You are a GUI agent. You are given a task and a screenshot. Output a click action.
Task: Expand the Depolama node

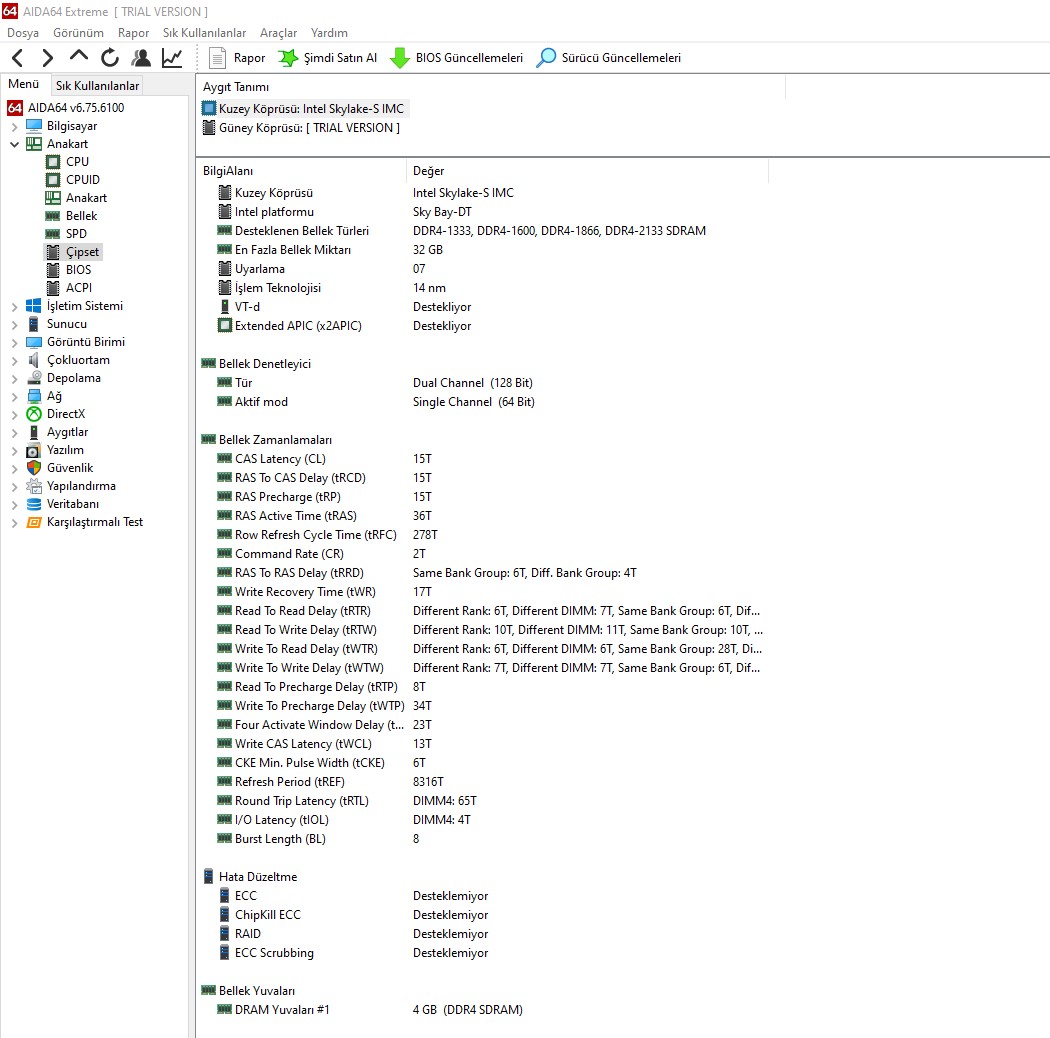[14, 379]
